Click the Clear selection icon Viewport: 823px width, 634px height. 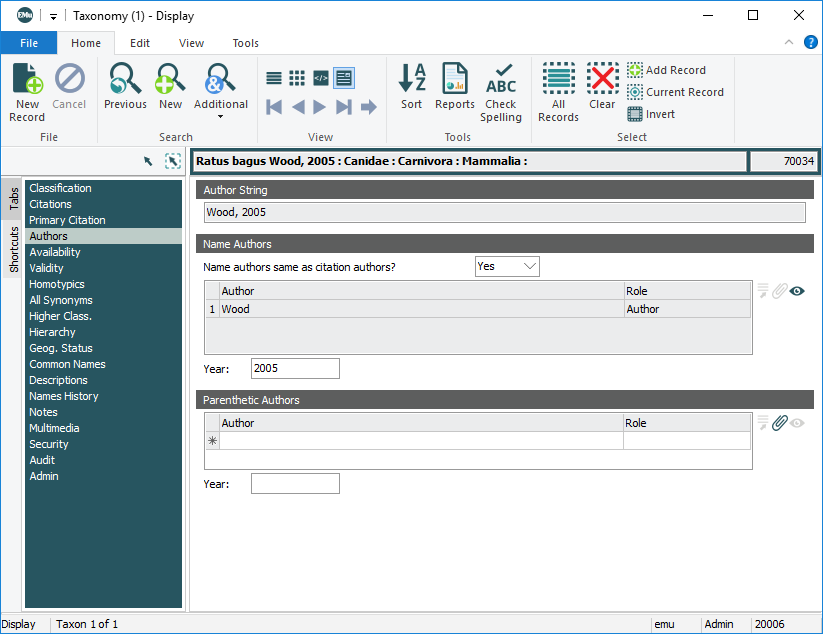pyautogui.click(x=602, y=79)
